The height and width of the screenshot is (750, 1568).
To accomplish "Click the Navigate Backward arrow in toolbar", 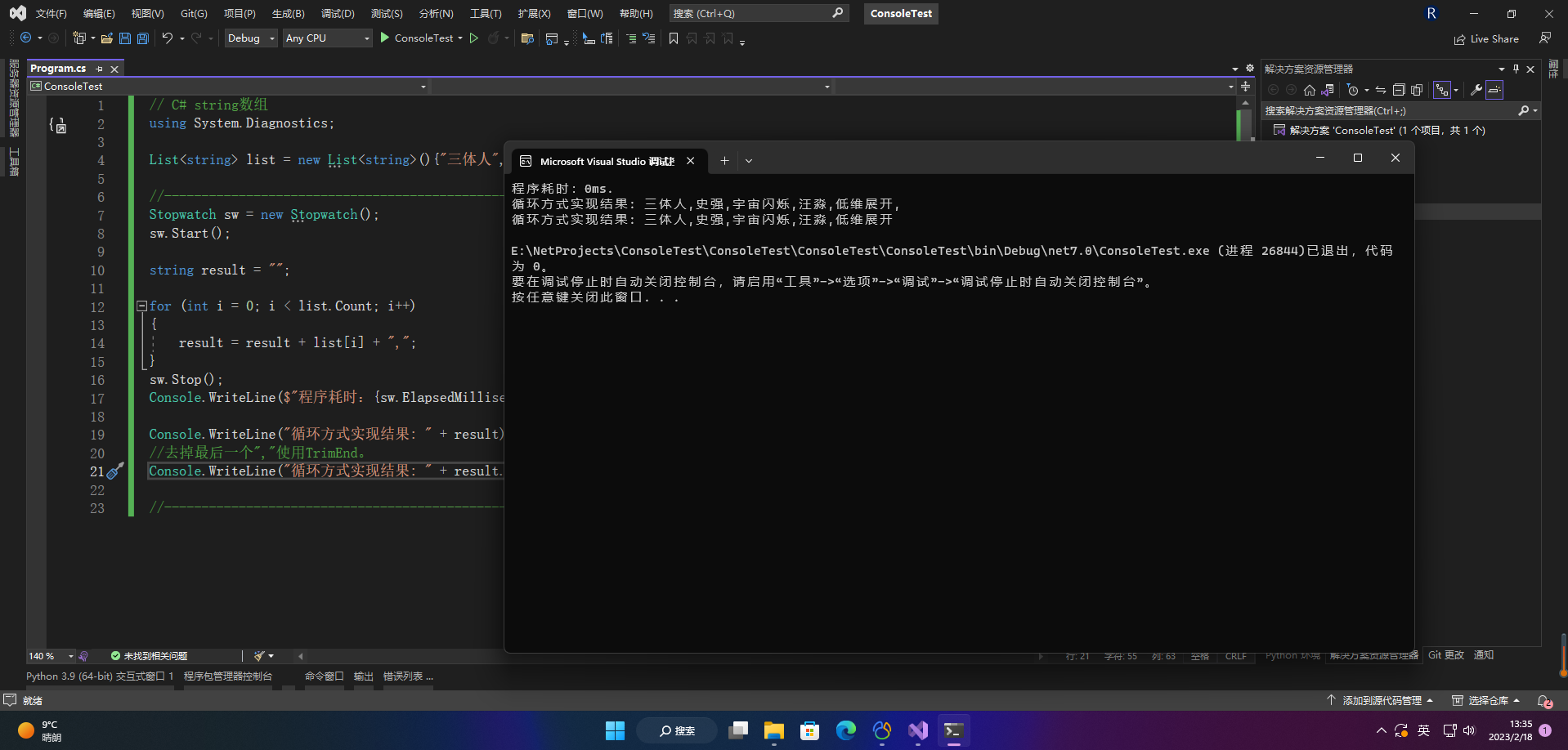I will (26, 38).
